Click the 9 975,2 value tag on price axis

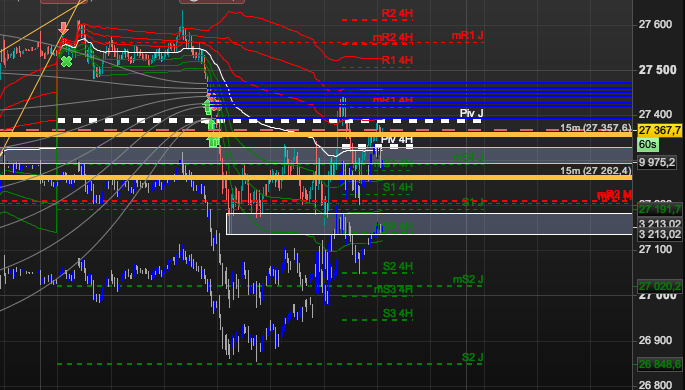(657, 162)
